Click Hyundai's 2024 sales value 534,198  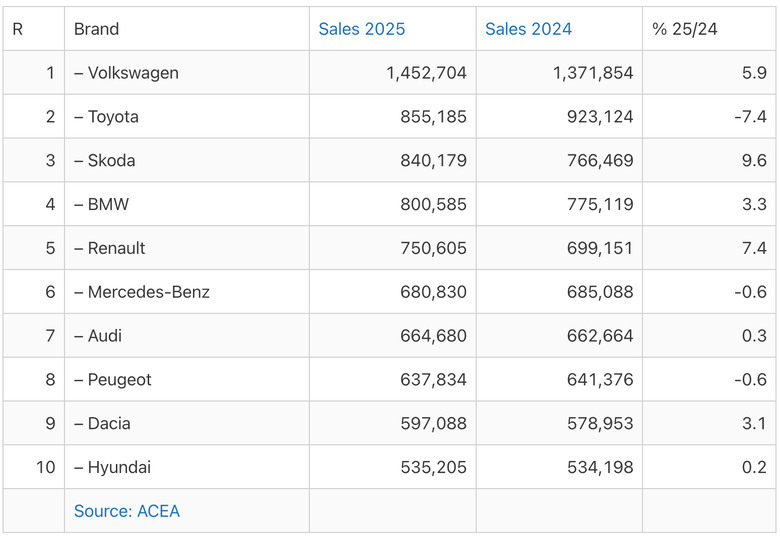click(600, 467)
